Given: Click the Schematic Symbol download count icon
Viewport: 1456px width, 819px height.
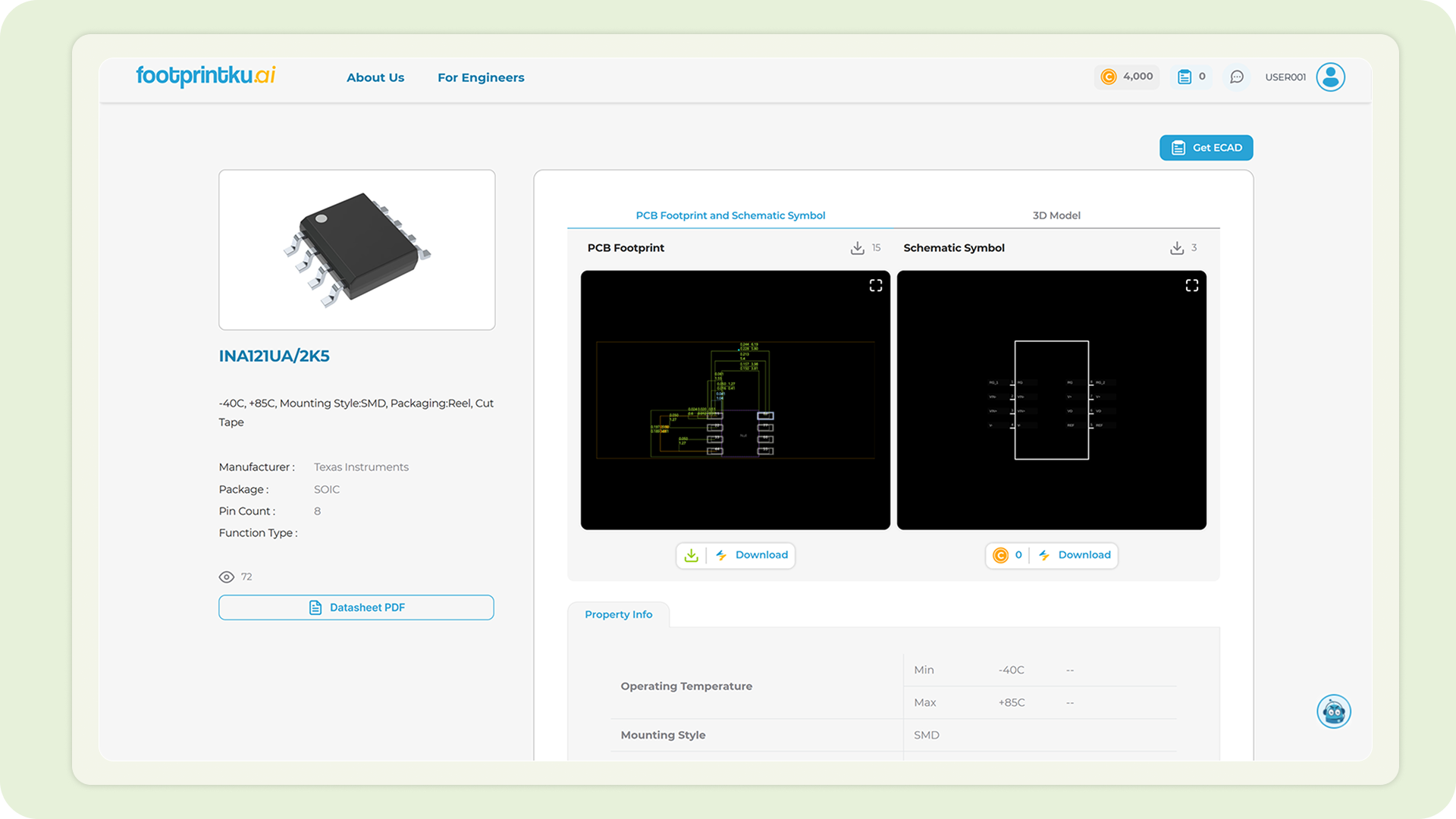Looking at the screenshot, I should pyautogui.click(x=1177, y=248).
